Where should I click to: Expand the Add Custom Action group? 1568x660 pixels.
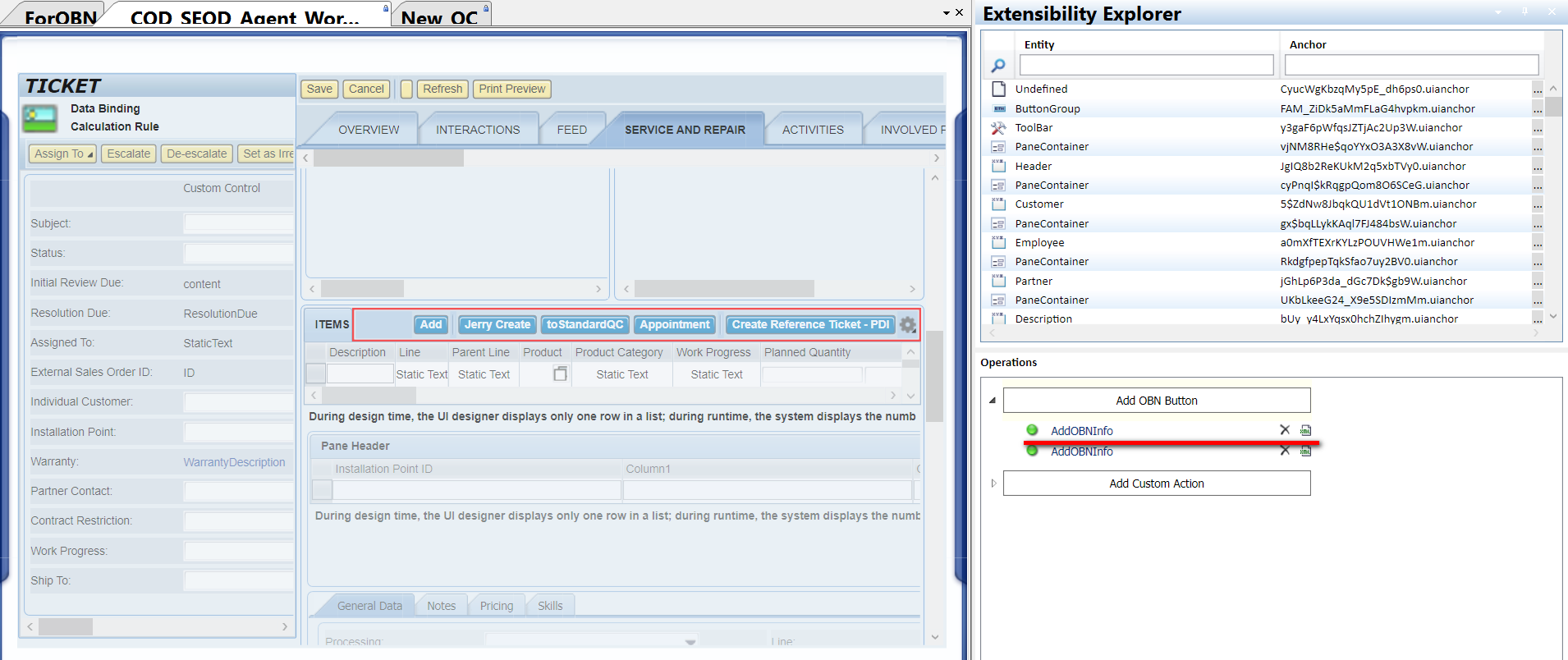pyautogui.click(x=993, y=484)
